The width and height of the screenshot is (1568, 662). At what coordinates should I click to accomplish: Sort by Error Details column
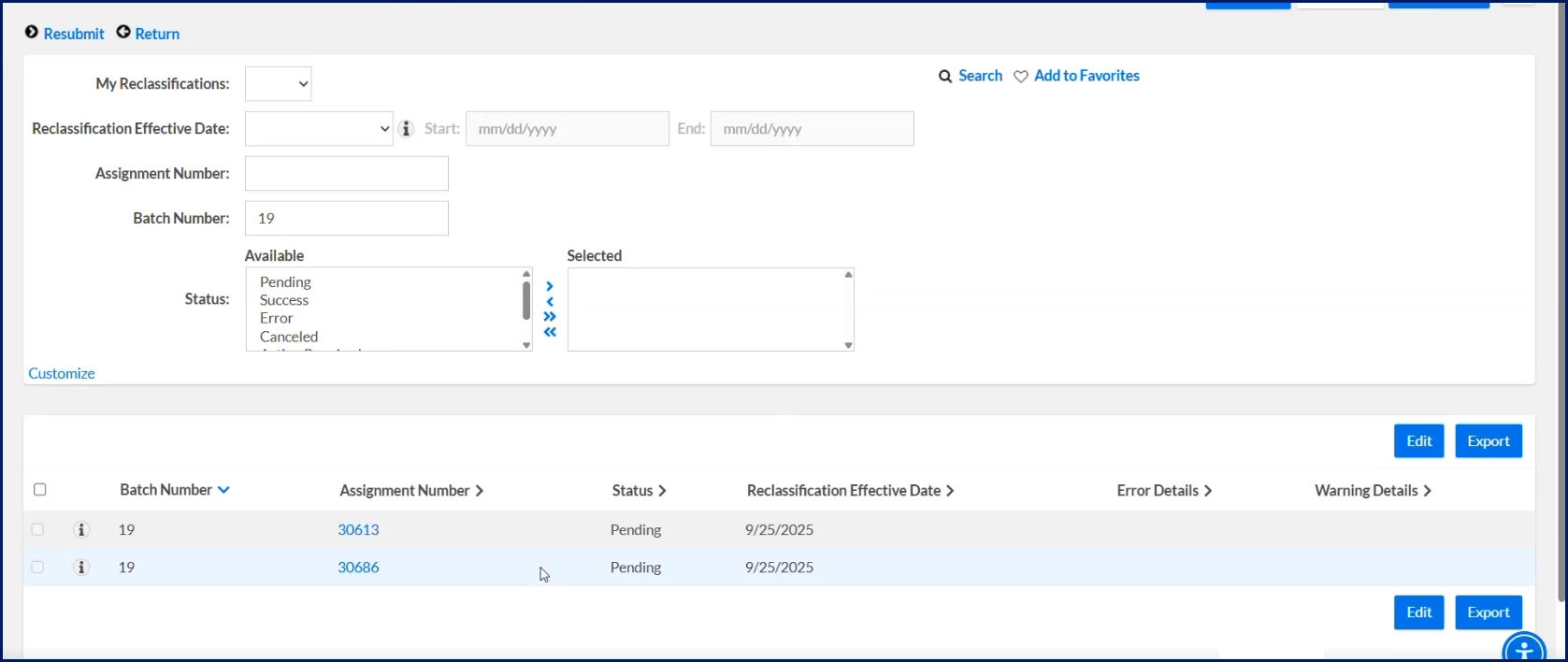click(1164, 491)
